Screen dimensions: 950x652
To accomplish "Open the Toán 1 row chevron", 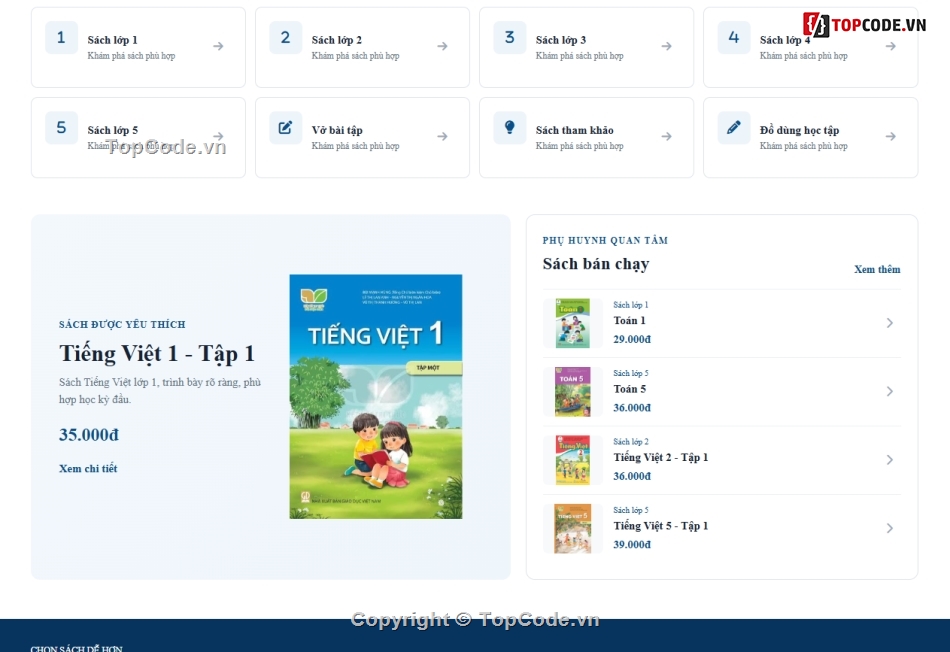I will point(889,323).
